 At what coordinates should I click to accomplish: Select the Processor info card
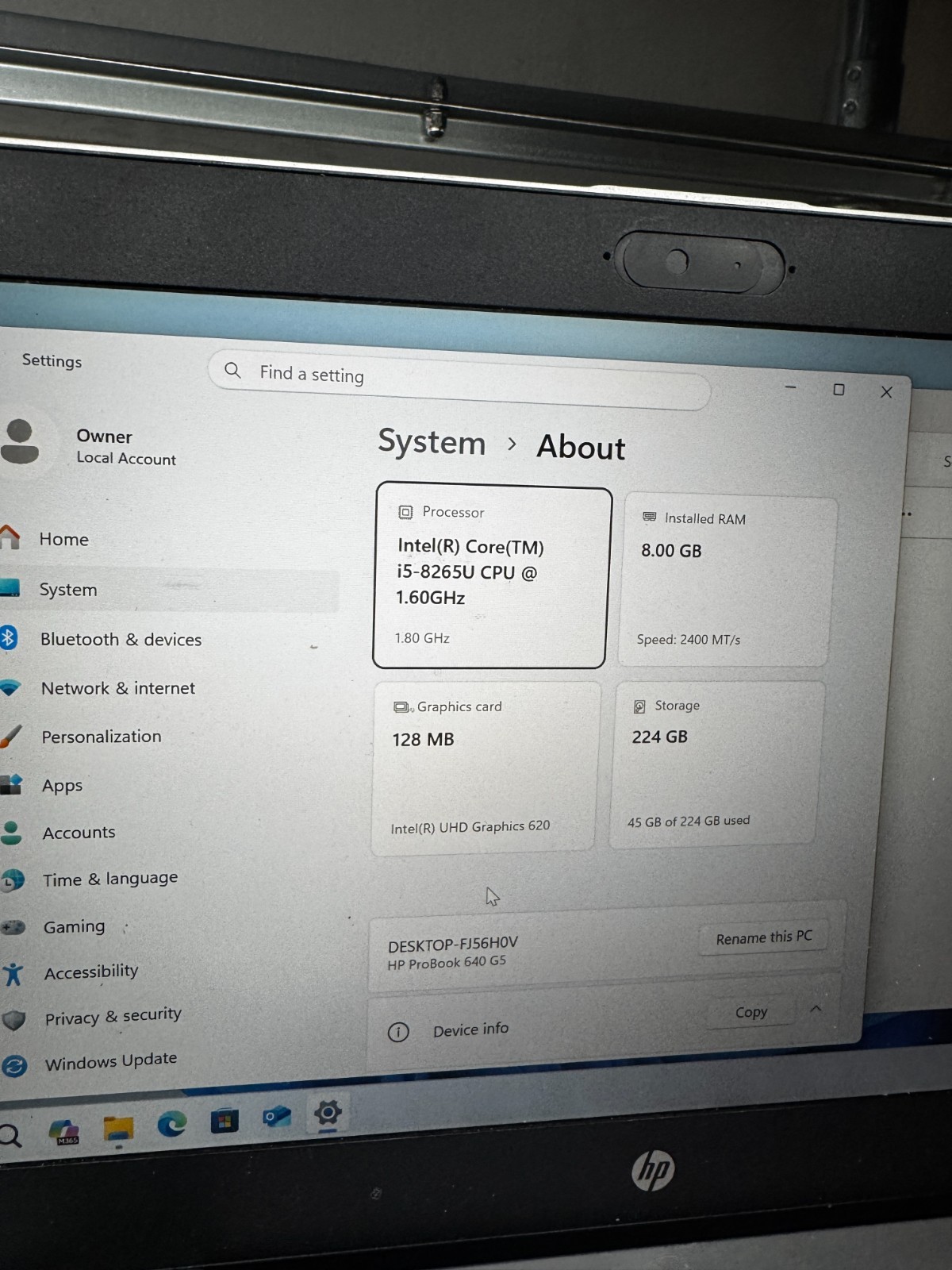pos(491,575)
